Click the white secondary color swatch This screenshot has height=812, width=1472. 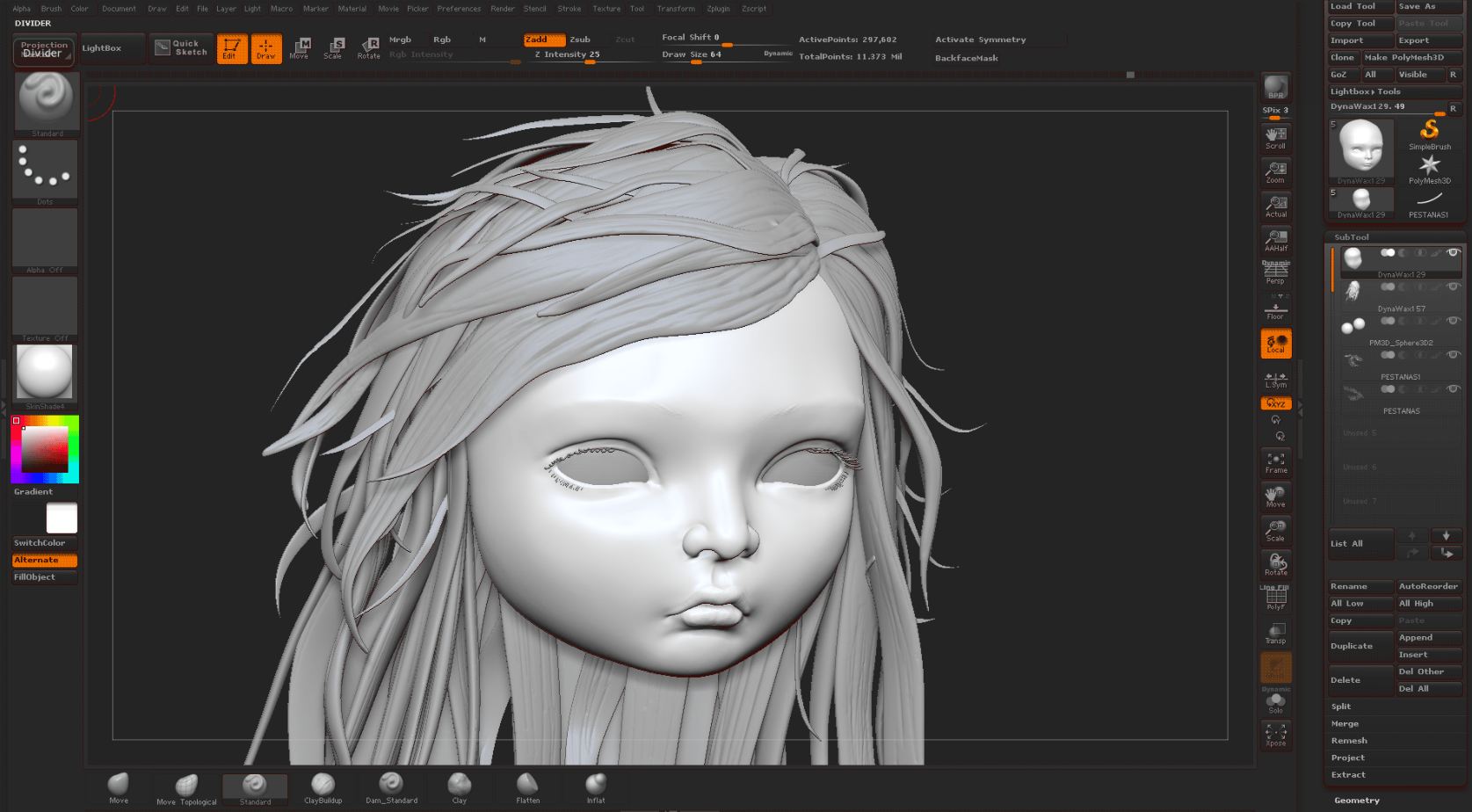pos(62,518)
